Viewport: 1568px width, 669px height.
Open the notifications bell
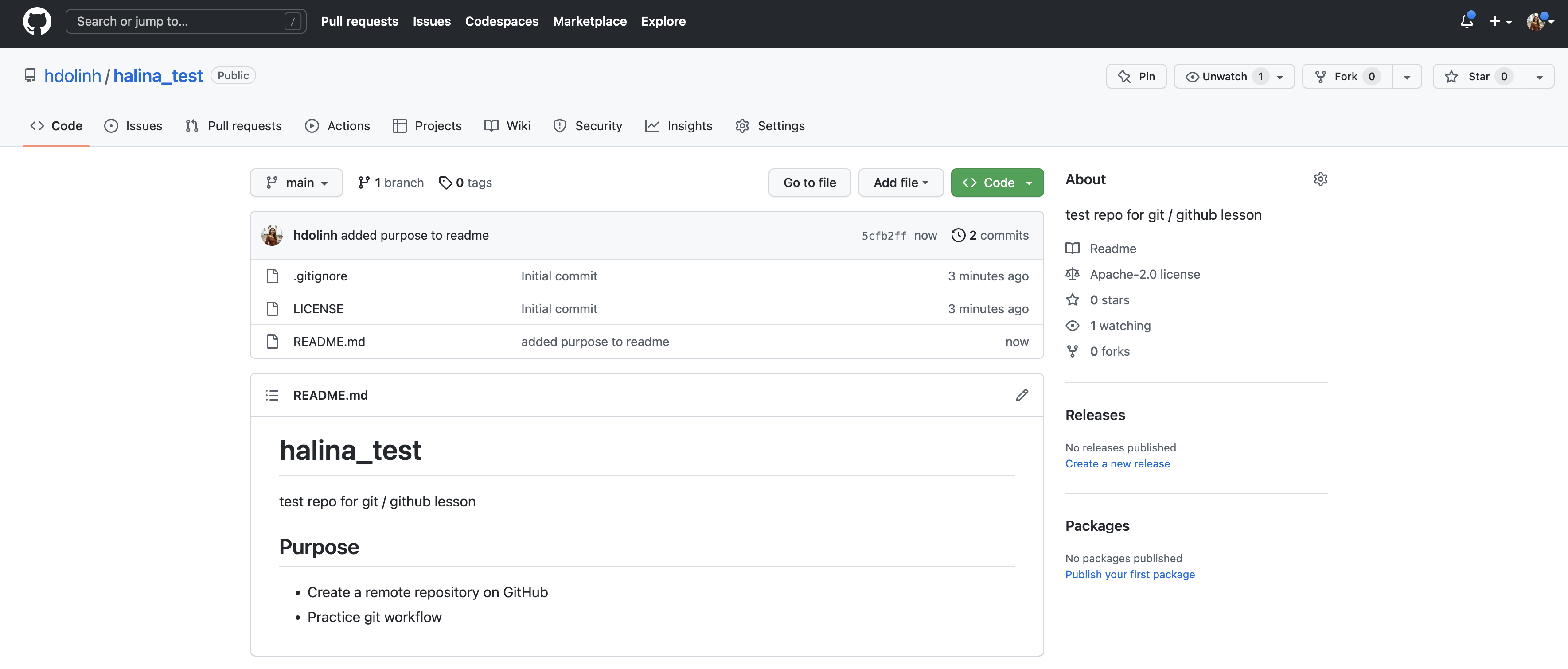coord(1467,21)
